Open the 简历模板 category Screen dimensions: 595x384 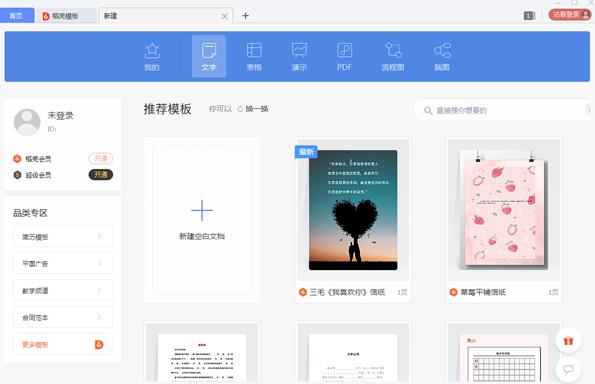pos(63,237)
